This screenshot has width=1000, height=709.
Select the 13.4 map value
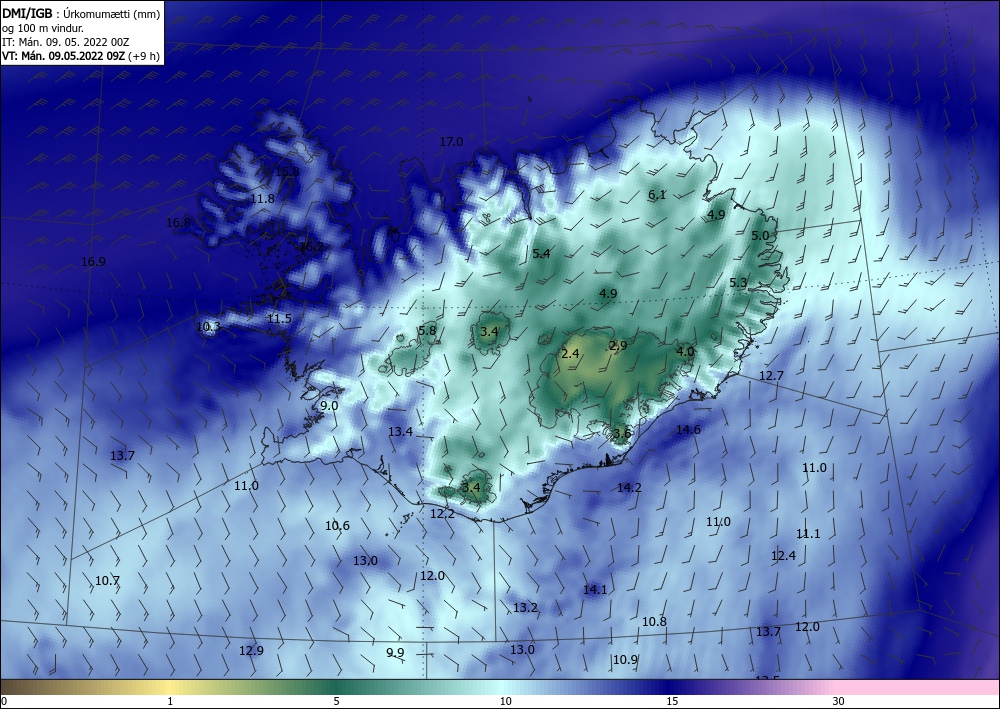pos(401,432)
